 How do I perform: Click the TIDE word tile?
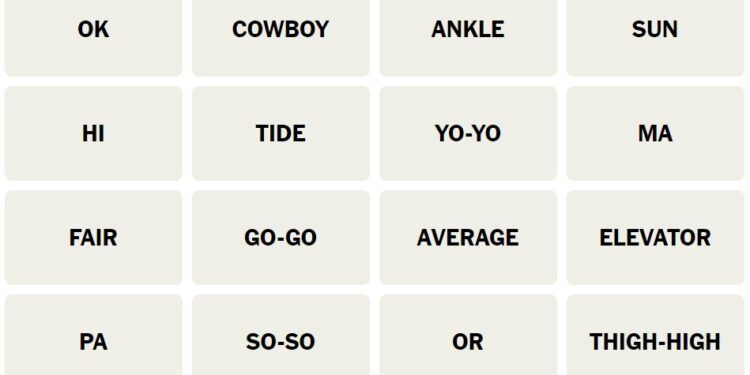[281, 133]
